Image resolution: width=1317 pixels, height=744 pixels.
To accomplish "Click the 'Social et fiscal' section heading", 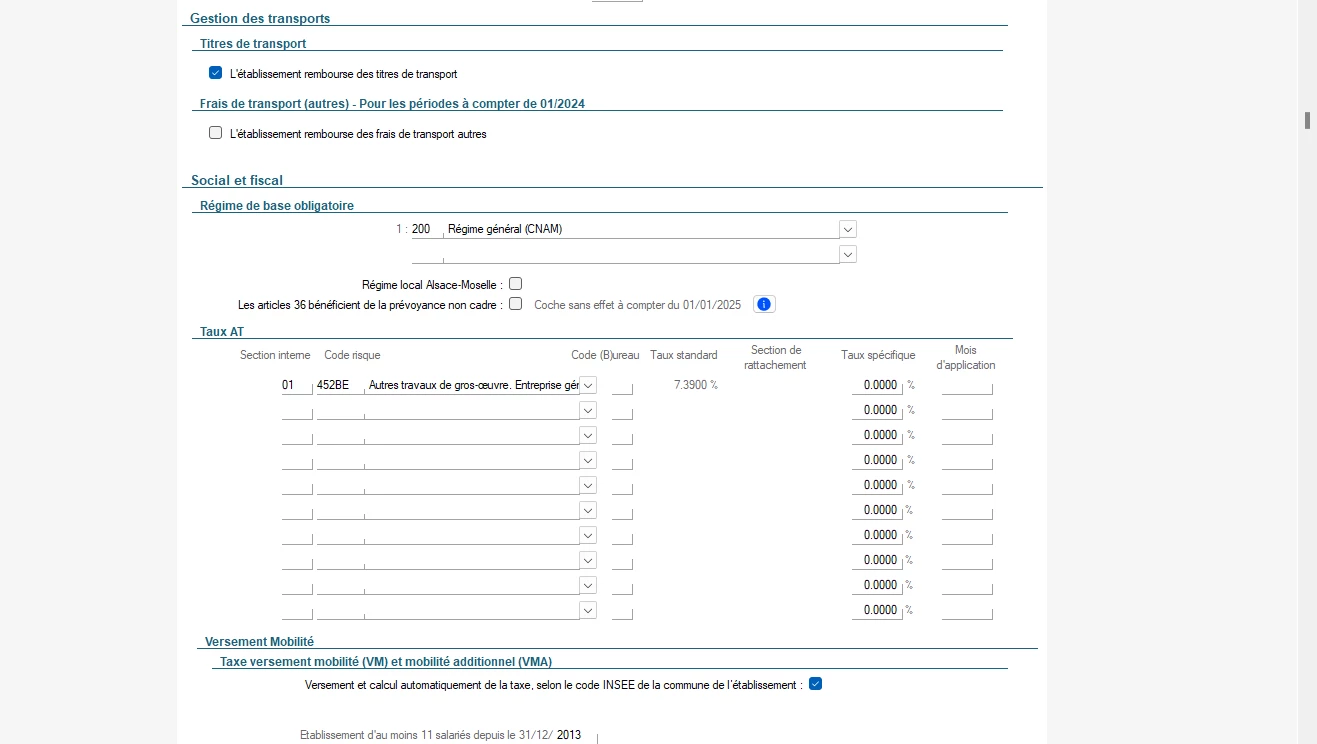I will tap(237, 180).
